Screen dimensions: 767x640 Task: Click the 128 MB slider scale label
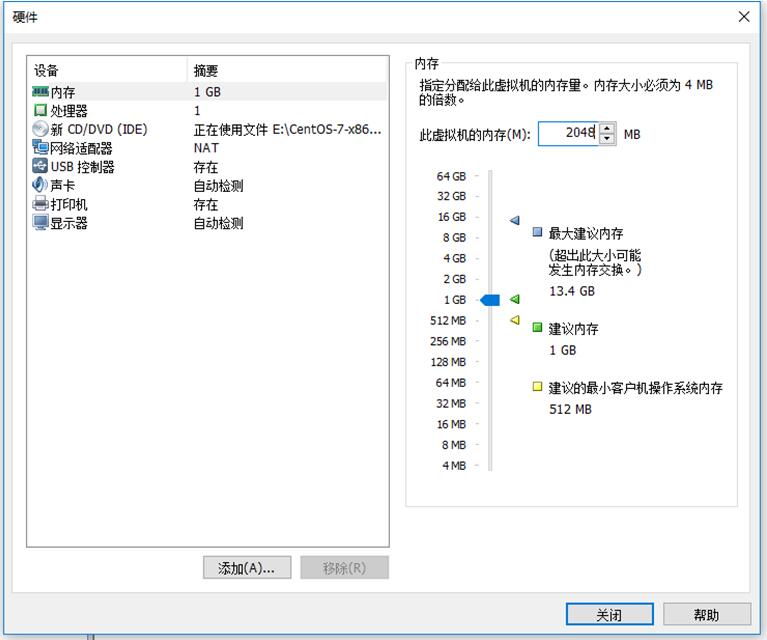(x=448, y=362)
